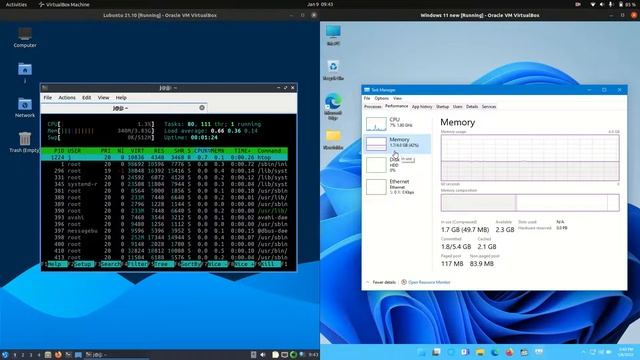Select the messagebus process row in htop

tap(164, 231)
